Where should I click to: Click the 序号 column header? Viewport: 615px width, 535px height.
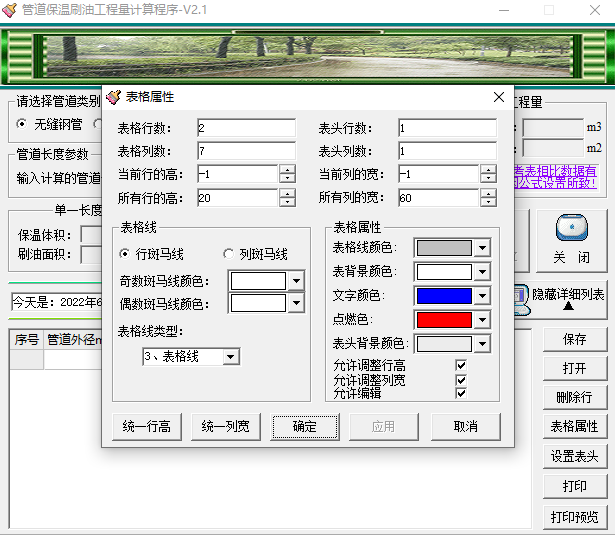tap(27, 340)
